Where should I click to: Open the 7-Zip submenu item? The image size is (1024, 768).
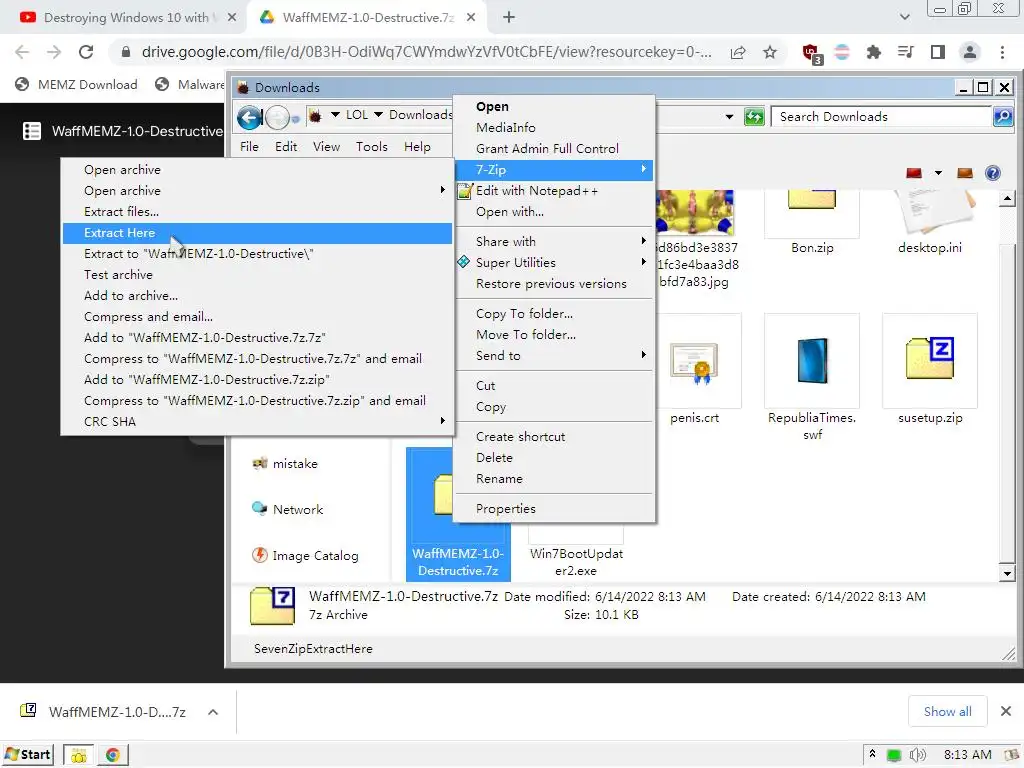click(x=554, y=170)
